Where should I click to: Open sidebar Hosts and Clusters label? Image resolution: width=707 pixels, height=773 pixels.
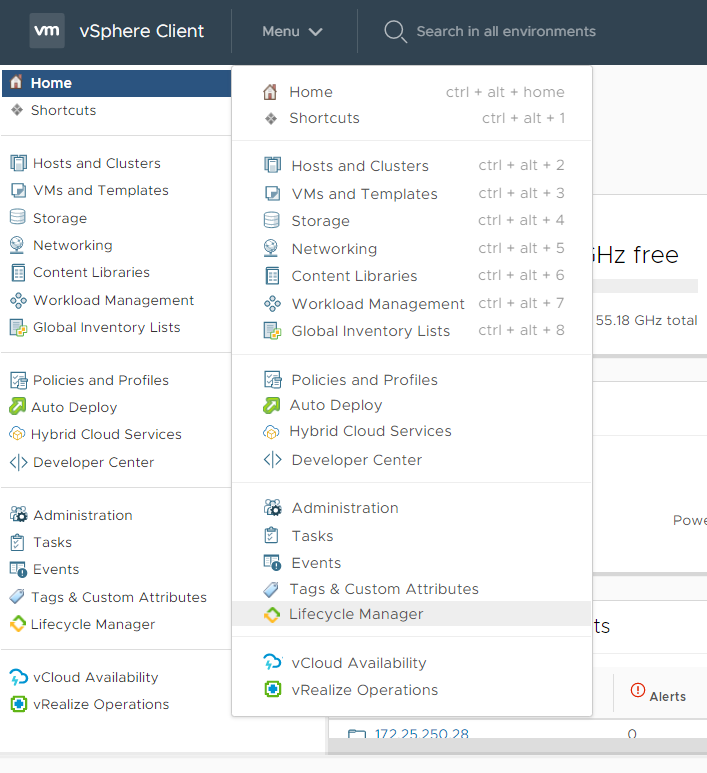pyautogui.click(x=97, y=163)
